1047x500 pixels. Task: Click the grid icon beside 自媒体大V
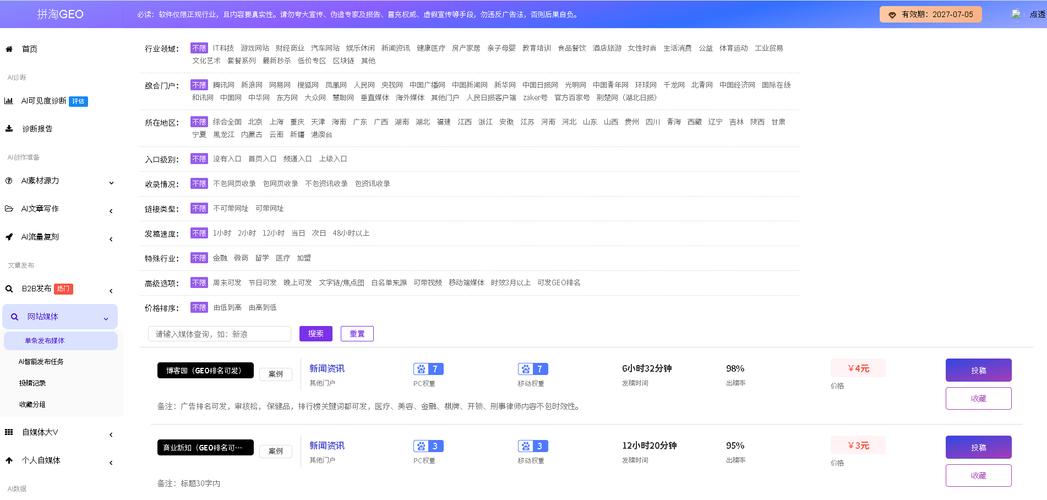pos(9,433)
